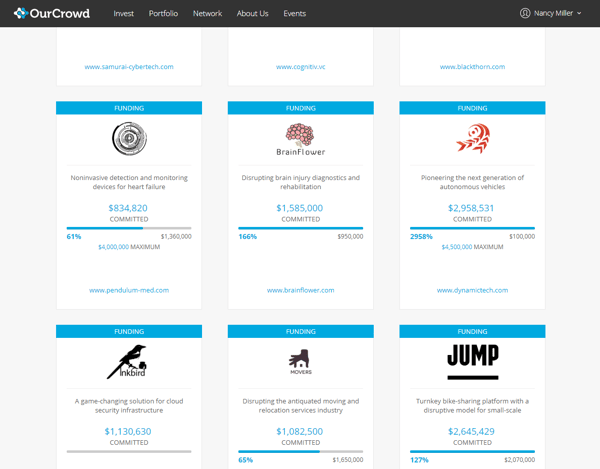Viewport: 600px width, 469px height.
Task: Click the $2,070,000 target amount
Action: (520, 460)
